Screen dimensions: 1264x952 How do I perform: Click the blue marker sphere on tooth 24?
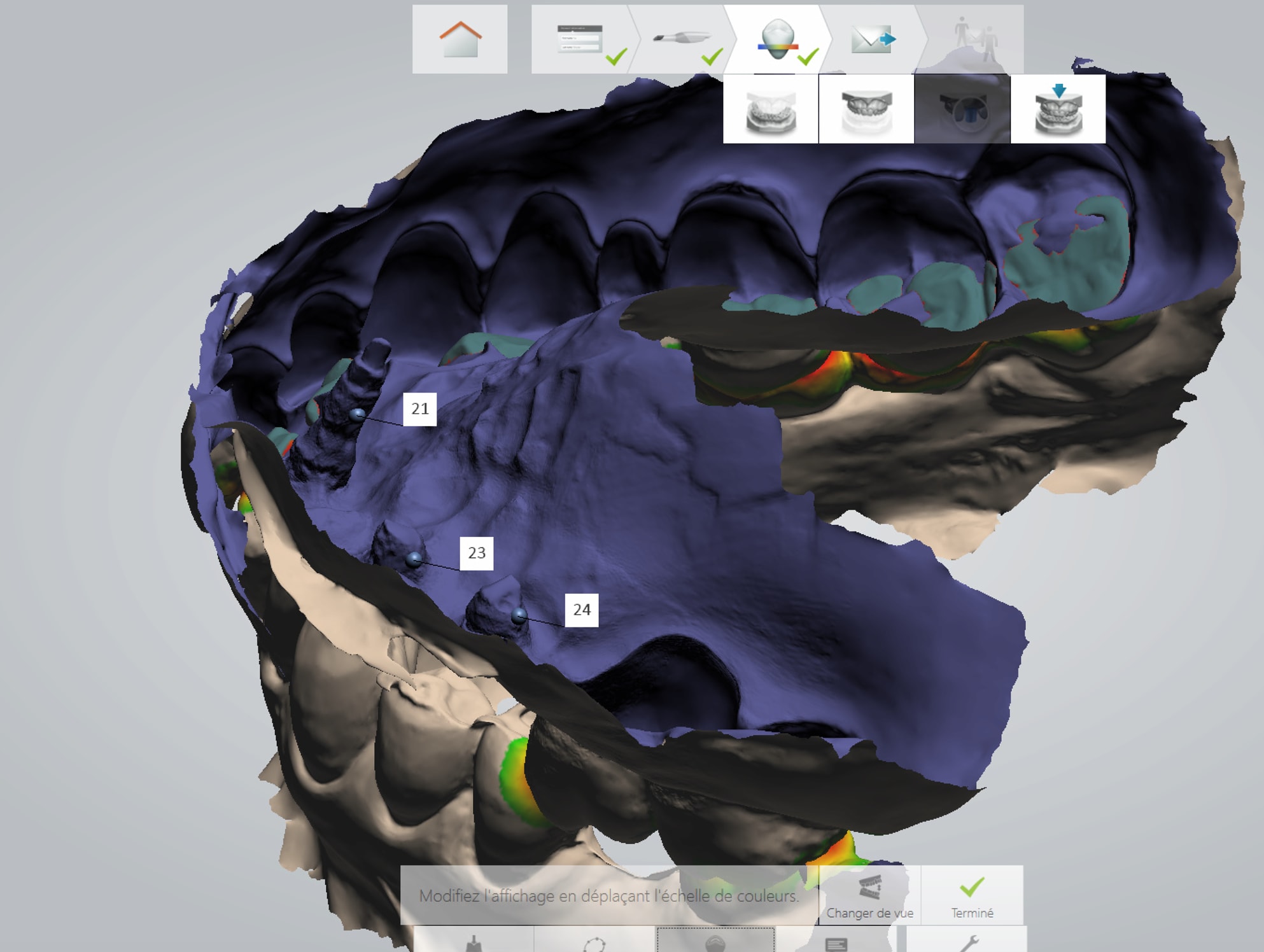tap(519, 615)
